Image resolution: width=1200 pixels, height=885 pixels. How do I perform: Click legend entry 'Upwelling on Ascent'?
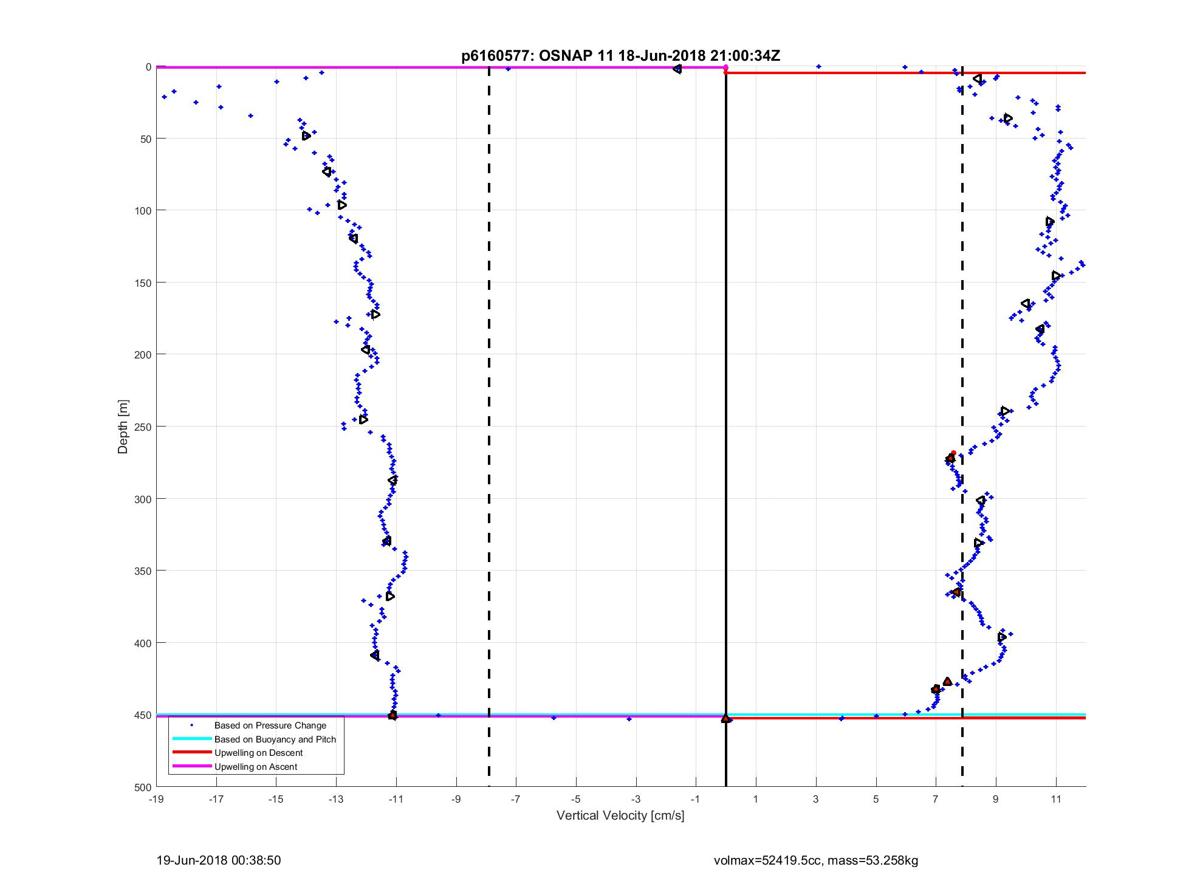[x=256, y=766]
